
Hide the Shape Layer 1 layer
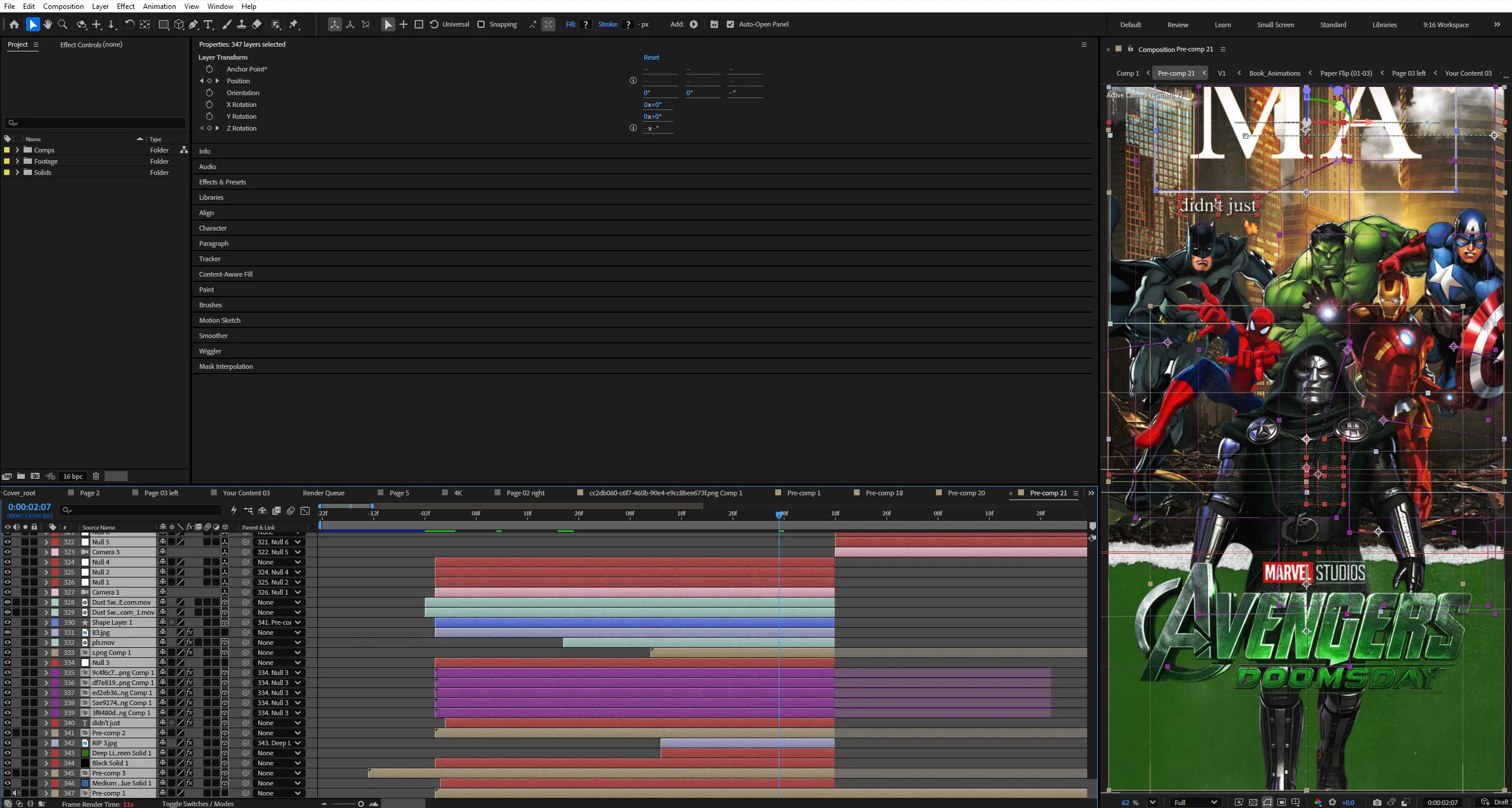click(7, 622)
